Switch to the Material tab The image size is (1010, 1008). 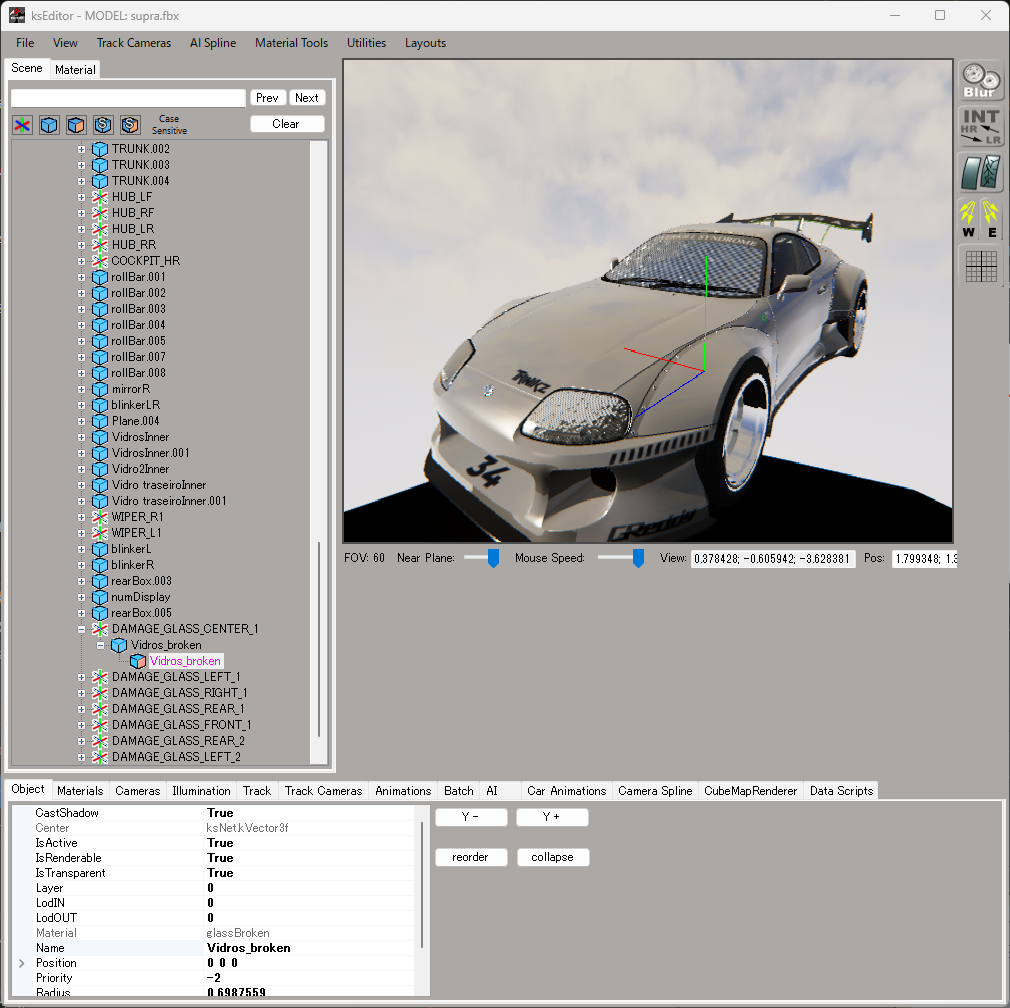pos(75,70)
